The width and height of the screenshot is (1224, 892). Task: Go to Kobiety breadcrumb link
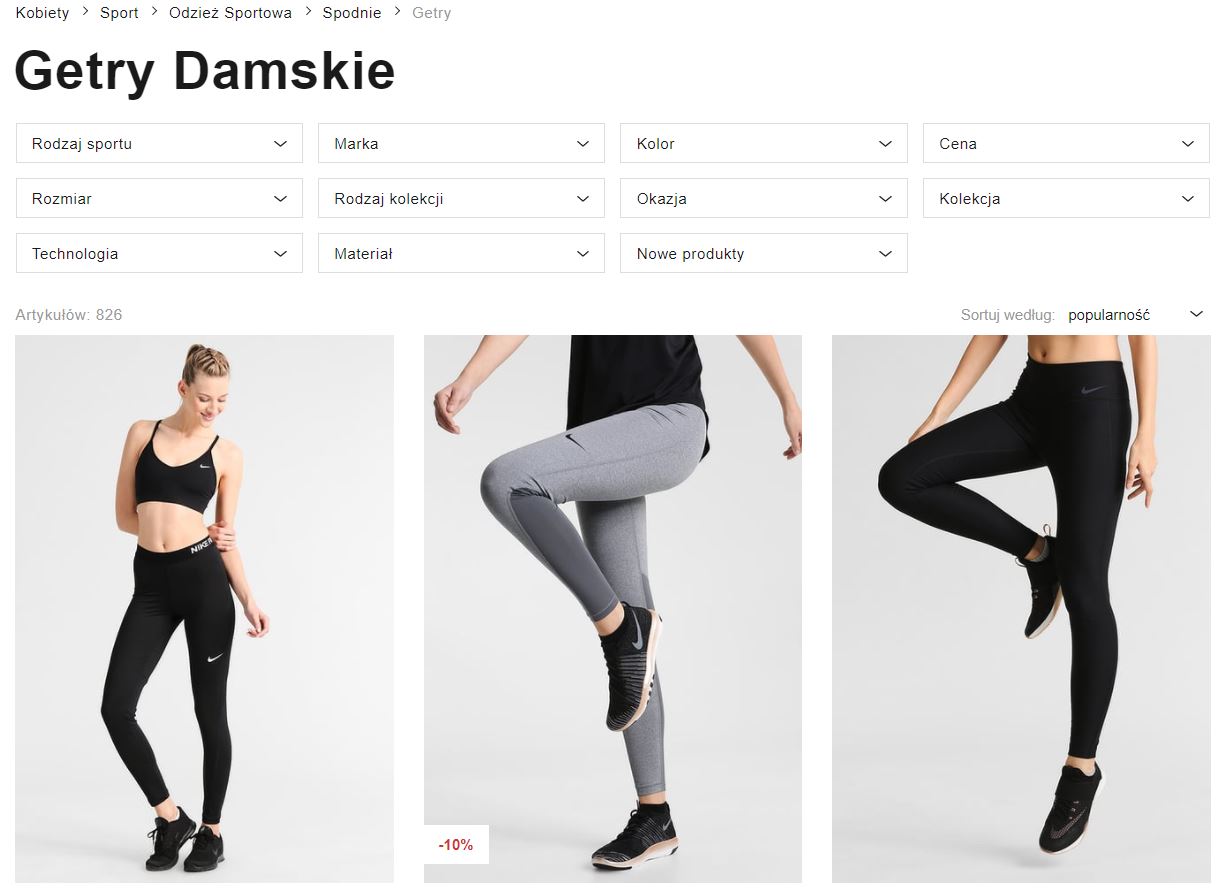click(43, 13)
